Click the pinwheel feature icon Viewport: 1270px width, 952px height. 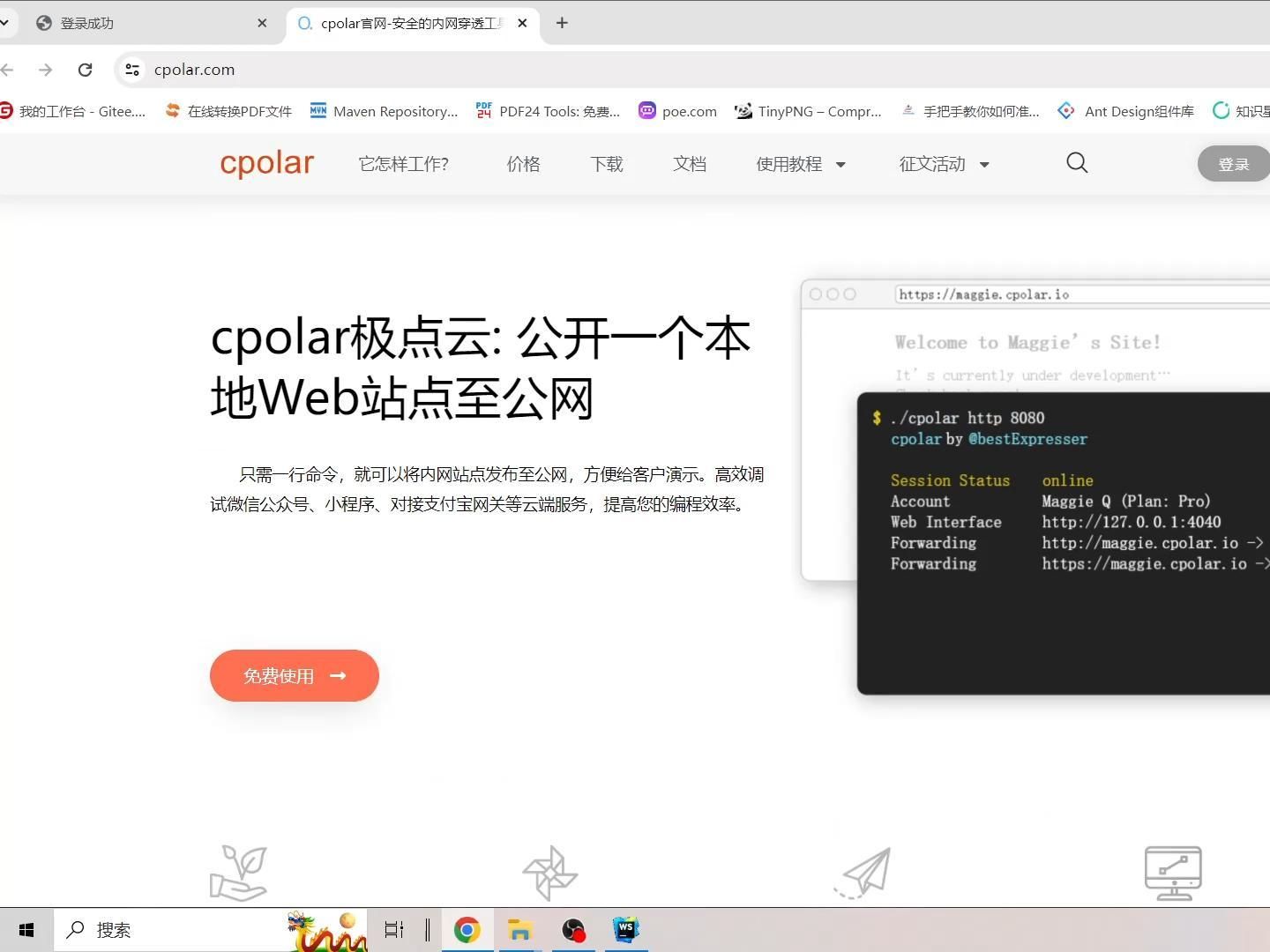550,873
